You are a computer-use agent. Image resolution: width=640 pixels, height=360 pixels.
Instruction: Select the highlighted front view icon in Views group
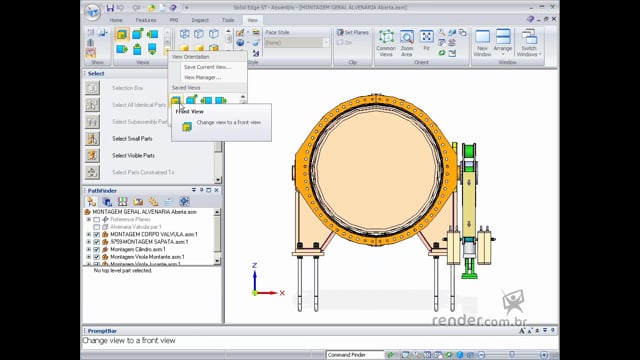(x=122, y=34)
